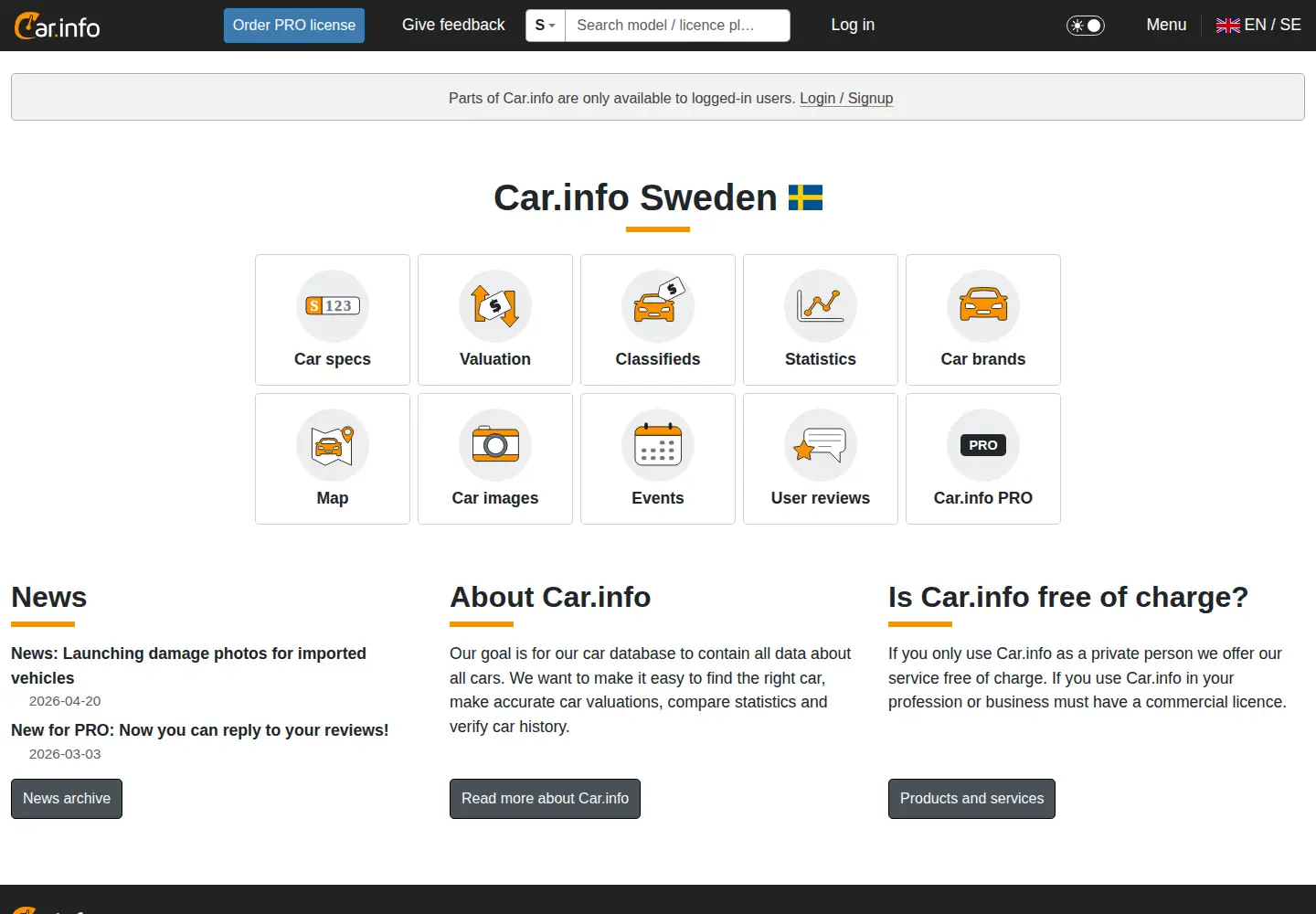Click the 'User reviews' label text
The height and width of the screenshot is (914, 1316).
click(821, 498)
